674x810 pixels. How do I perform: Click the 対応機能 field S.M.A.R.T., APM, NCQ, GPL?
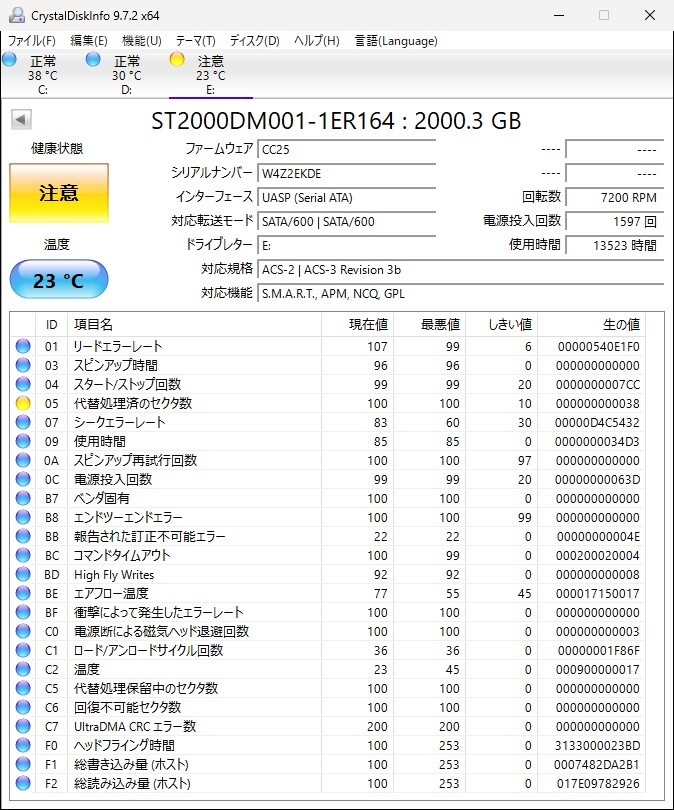pyautogui.click(x=461, y=293)
